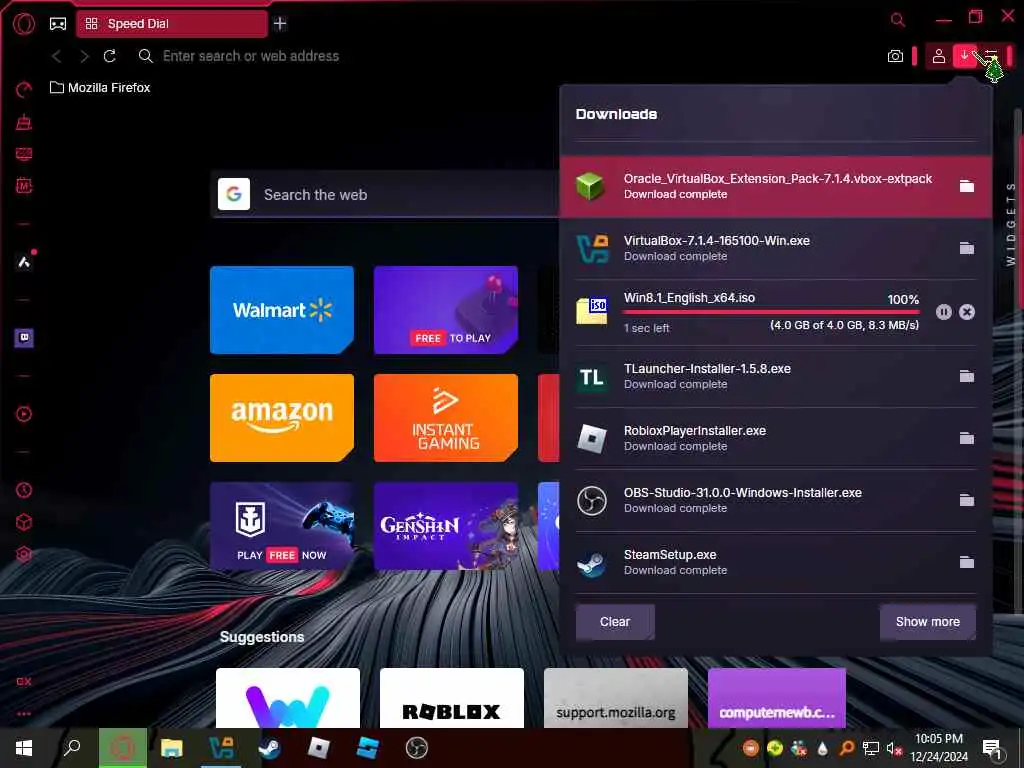
Task: Open the support.mozilla.org suggestion tile
Action: (x=616, y=697)
